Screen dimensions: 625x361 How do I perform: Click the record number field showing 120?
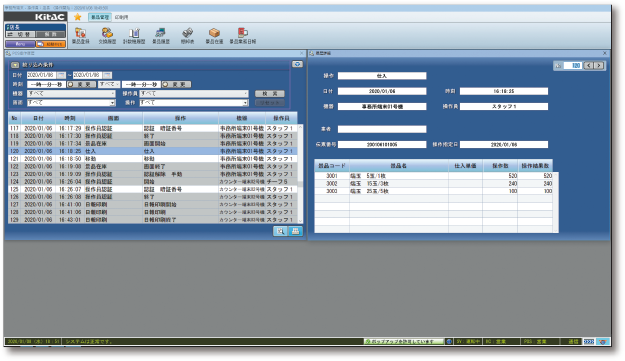[573, 65]
